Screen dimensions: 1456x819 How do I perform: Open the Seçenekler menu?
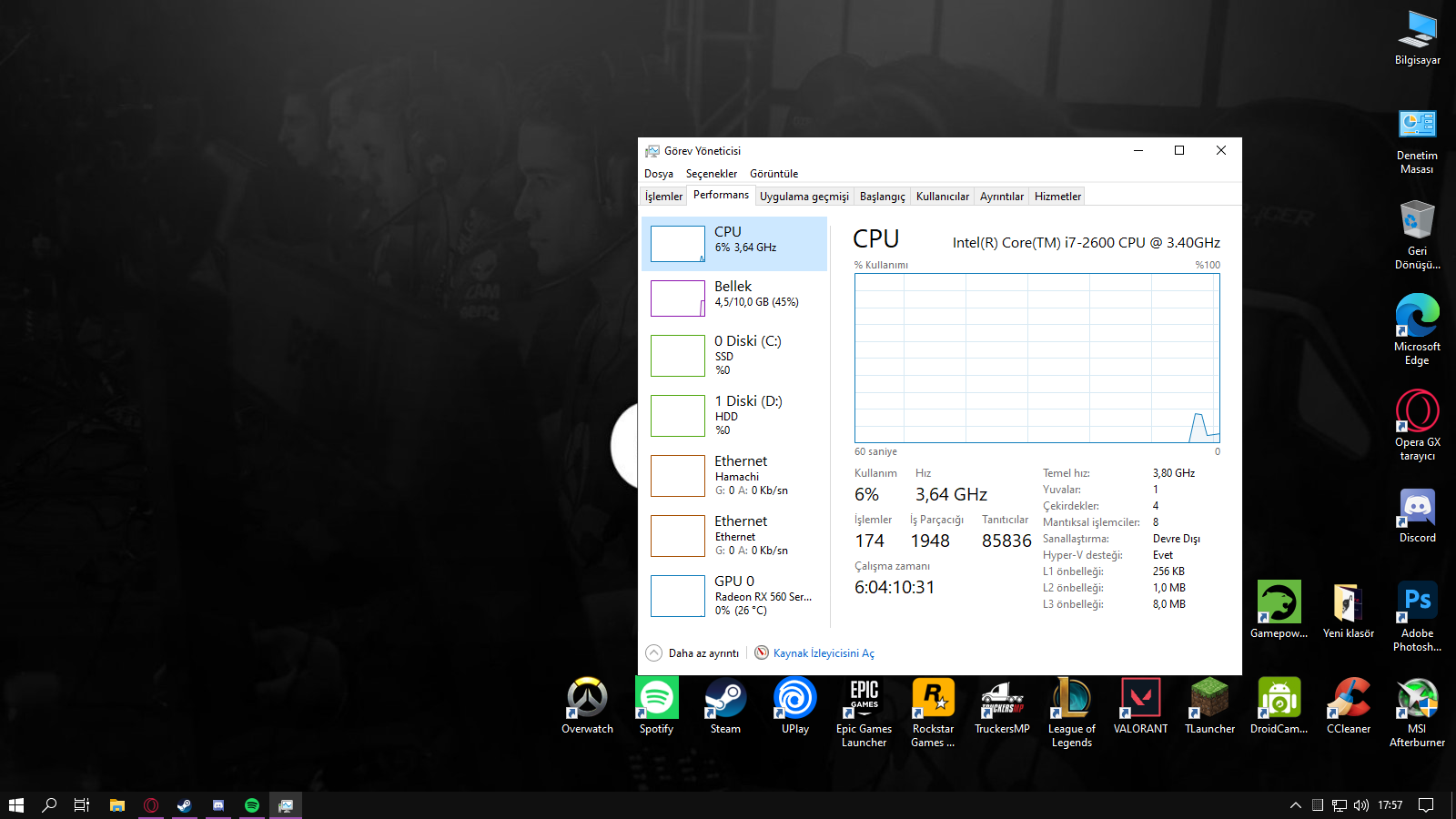712,174
